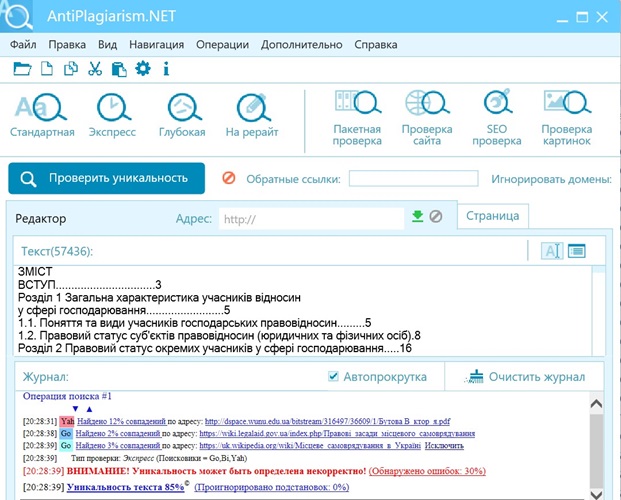Click the 'Операция поиска #1' heading
This screenshot has width=621, height=500.
[67, 396]
